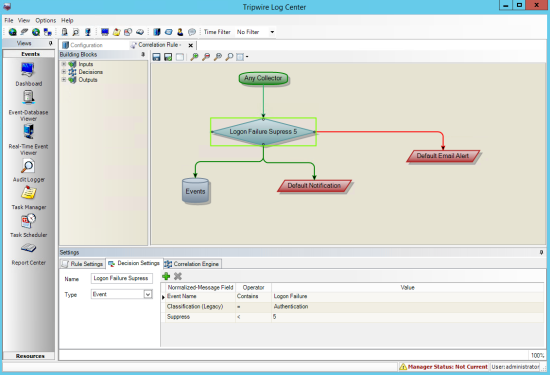
Task: Click the blue monitor toolbar icon
Action: [x=105, y=32]
